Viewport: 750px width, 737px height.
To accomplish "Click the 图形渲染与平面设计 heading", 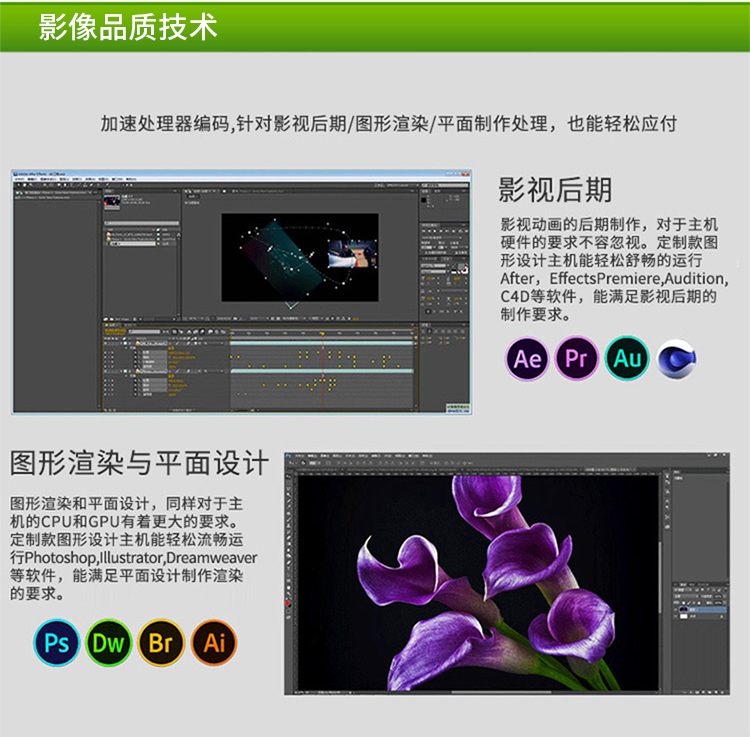I will click(139, 463).
